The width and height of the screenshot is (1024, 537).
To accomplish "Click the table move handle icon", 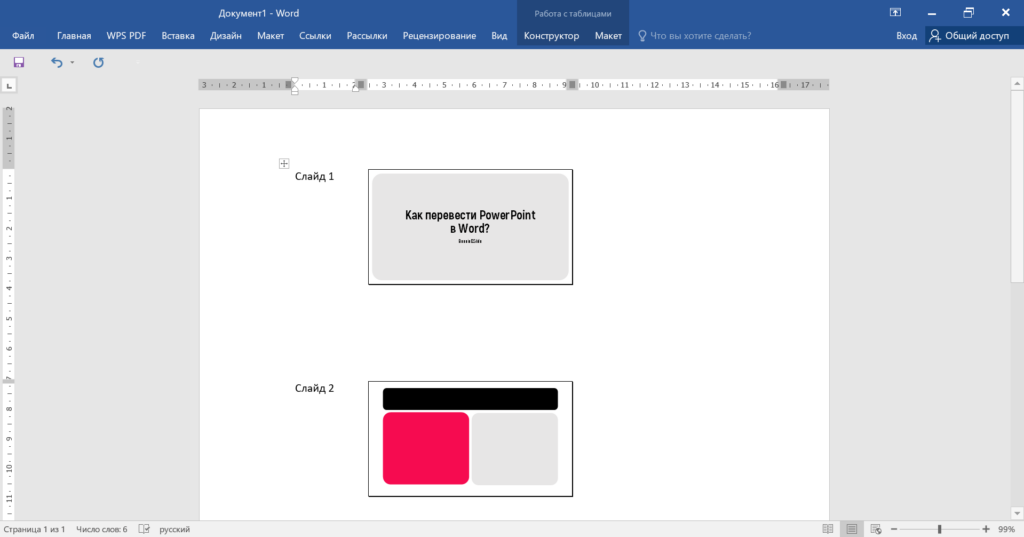I will coord(284,163).
